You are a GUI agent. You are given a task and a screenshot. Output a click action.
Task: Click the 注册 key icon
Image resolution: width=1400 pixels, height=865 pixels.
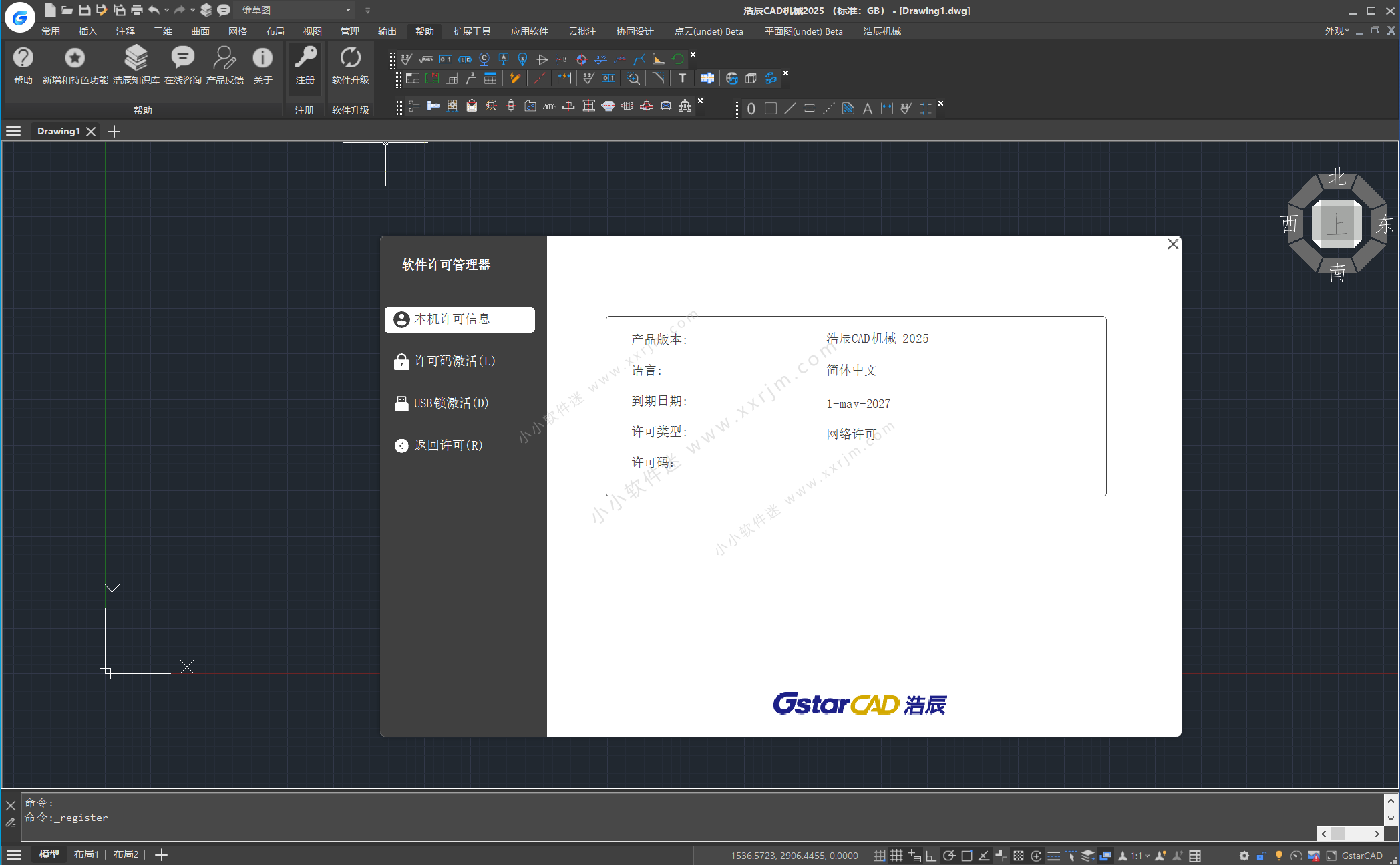(305, 58)
